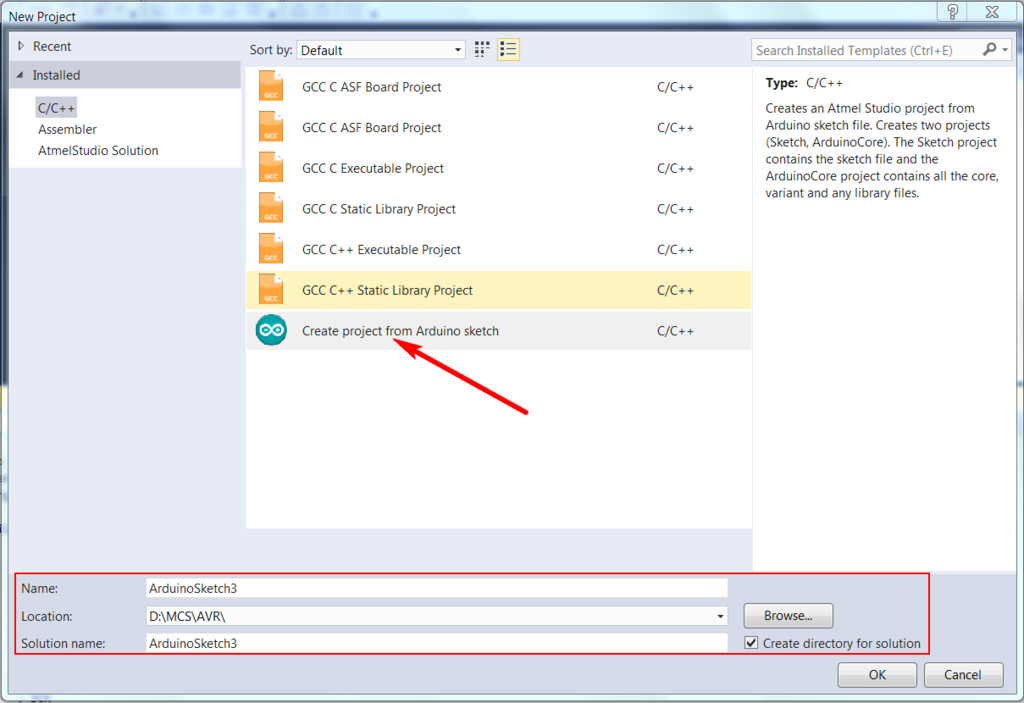Toggle Create directory for solution checkbox

[x=752, y=643]
